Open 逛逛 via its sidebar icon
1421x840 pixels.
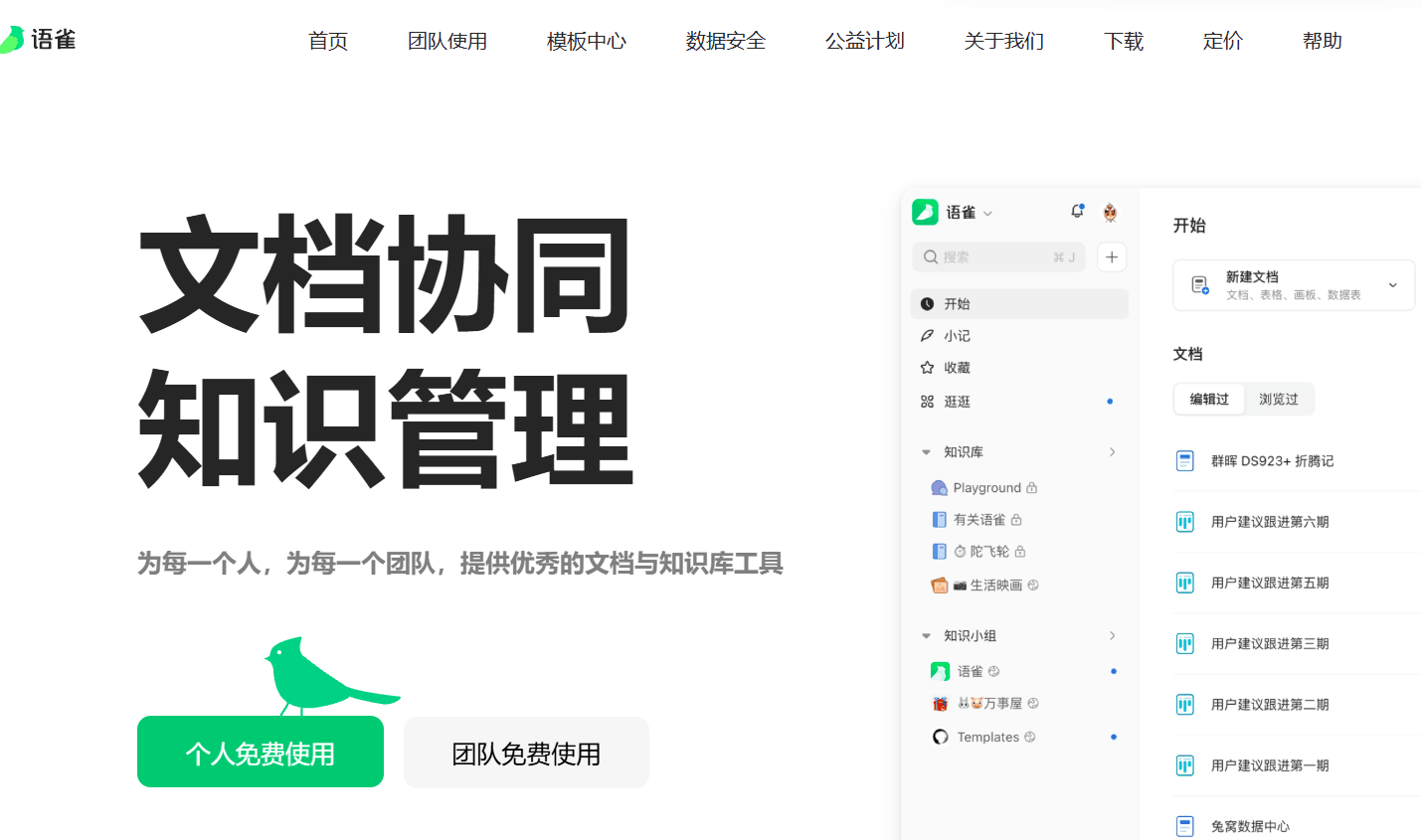927,402
